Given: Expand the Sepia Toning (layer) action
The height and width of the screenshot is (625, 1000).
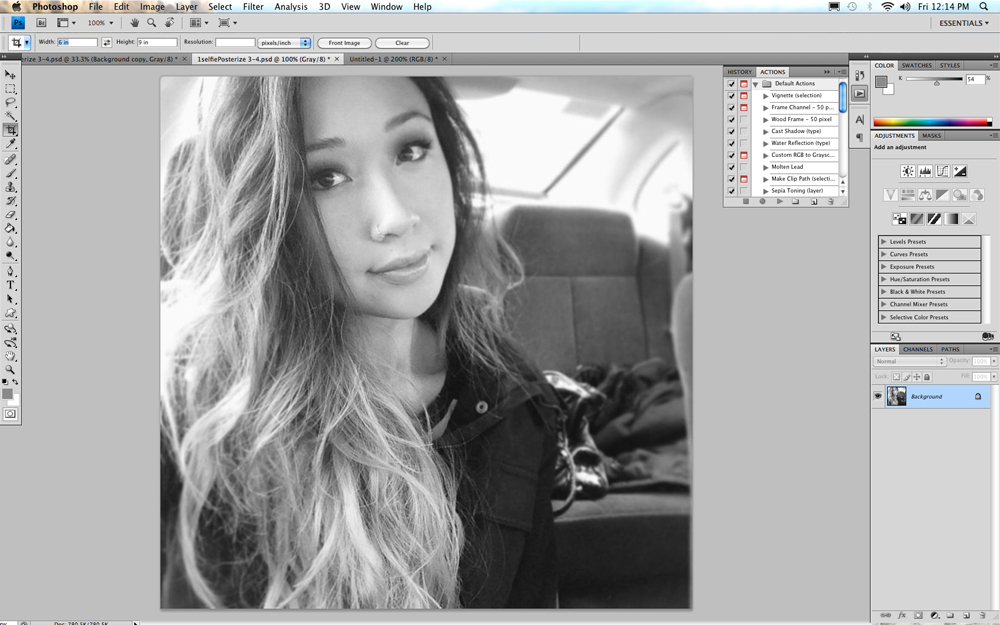Looking at the screenshot, I should point(765,191).
